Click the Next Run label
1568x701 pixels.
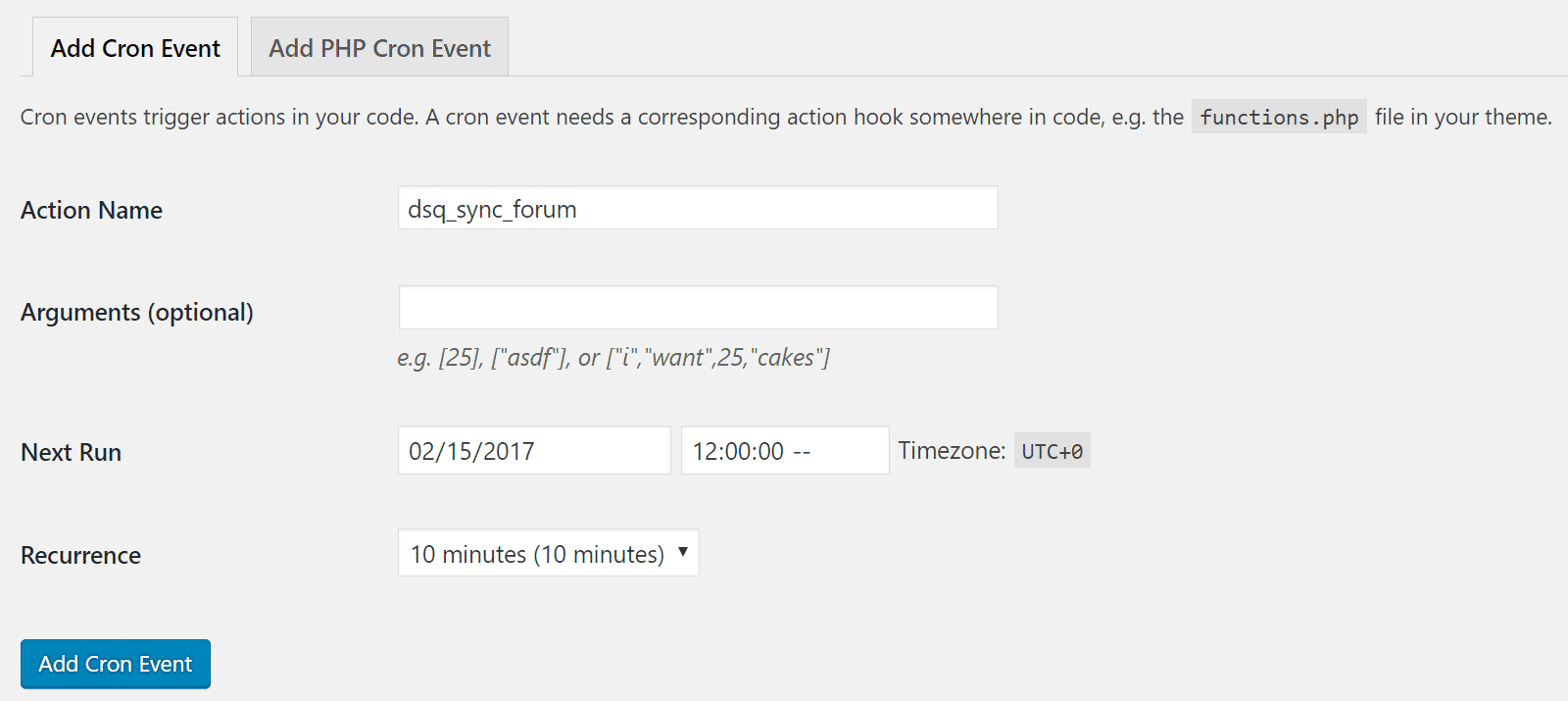(71, 452)
